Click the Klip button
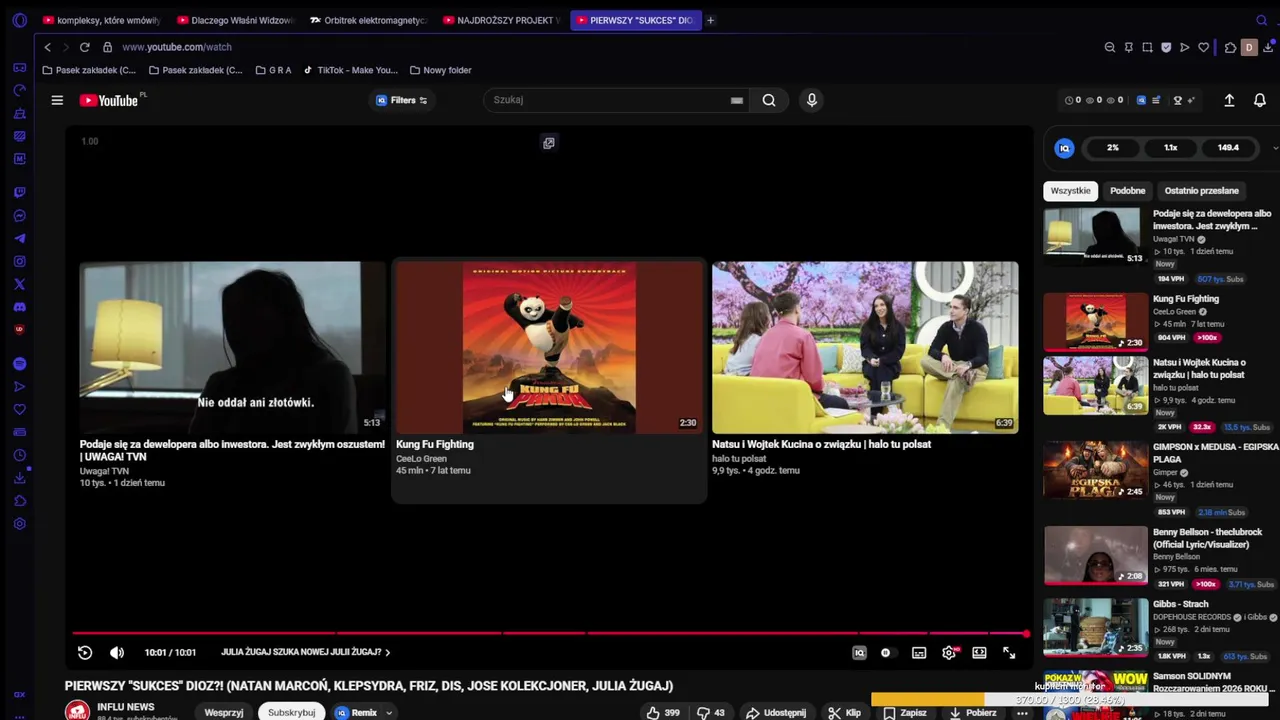Image resolution: width=1280 pixels, height=720 pixels. (x=844, y=713)
